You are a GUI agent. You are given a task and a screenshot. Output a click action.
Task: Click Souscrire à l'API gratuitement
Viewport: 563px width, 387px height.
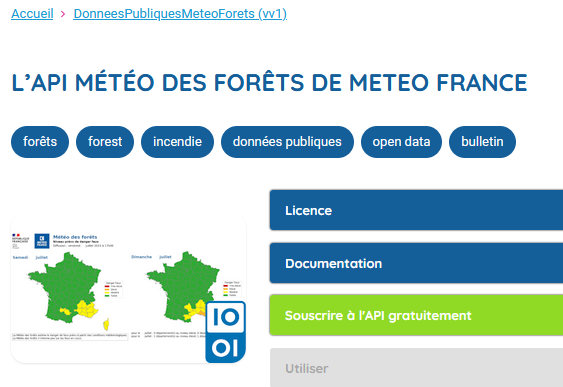pos(416,315)
